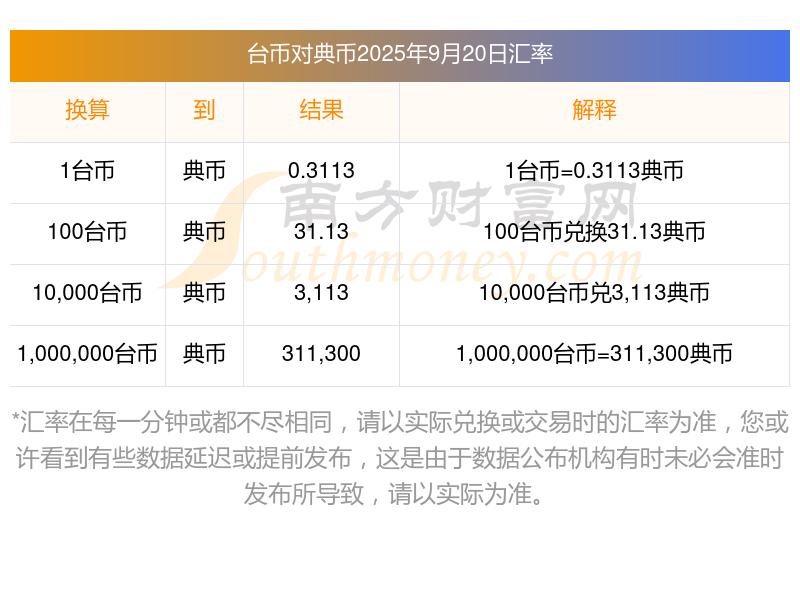Select the cell '100台币'

[x=87, y=232]
